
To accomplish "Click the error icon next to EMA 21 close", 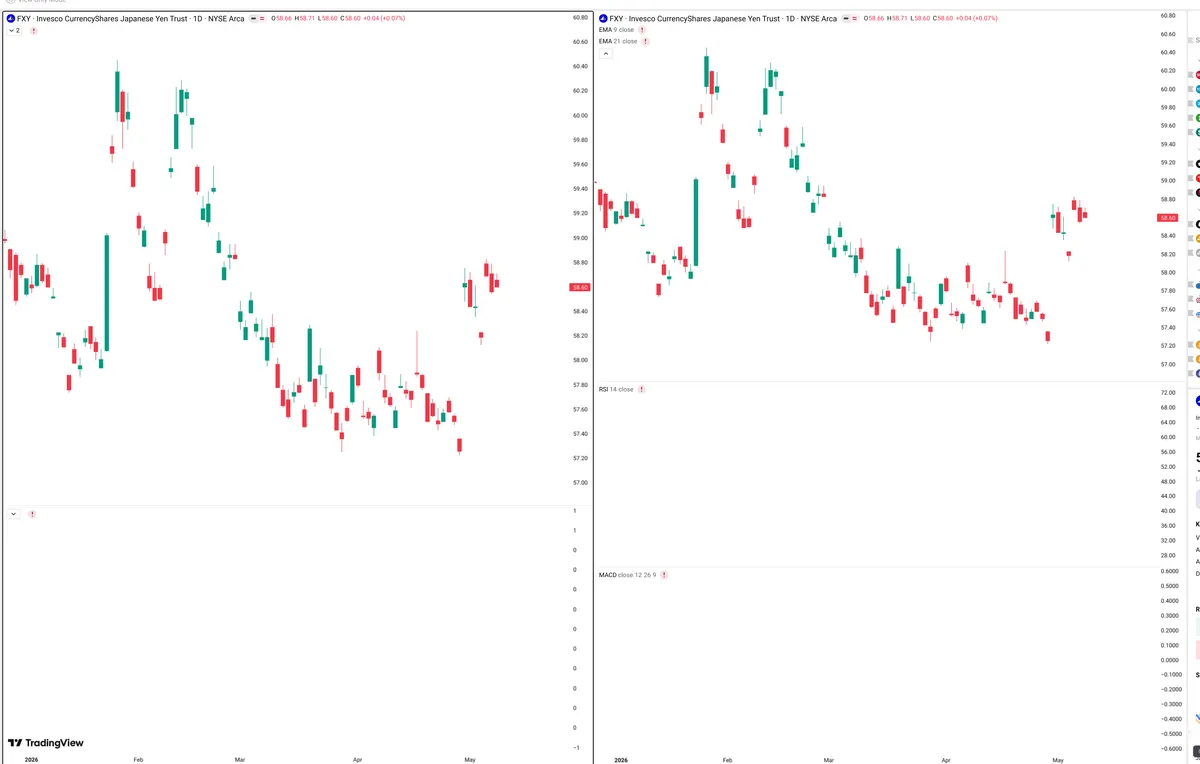I will (646, 41).
